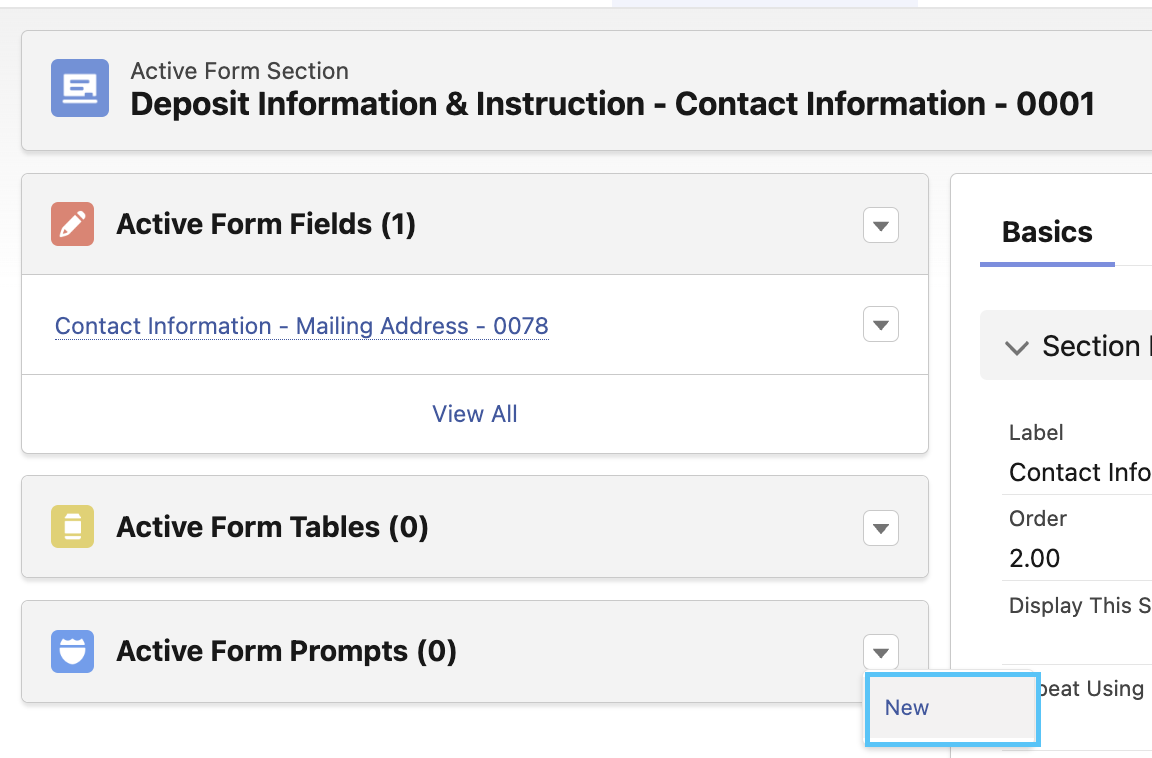Click the blue Active Form Prompts icon
Screen dimensions: 1152x758
click(x=71, y=651)
